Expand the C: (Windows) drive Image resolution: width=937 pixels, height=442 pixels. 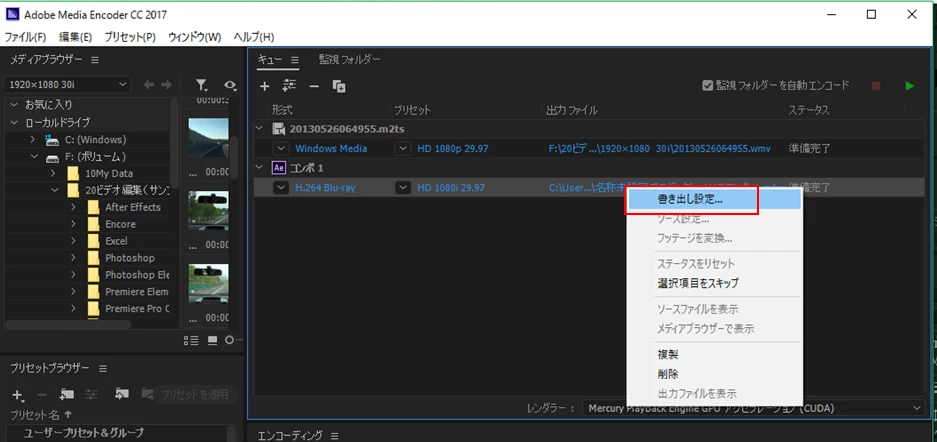click(33, 140)
